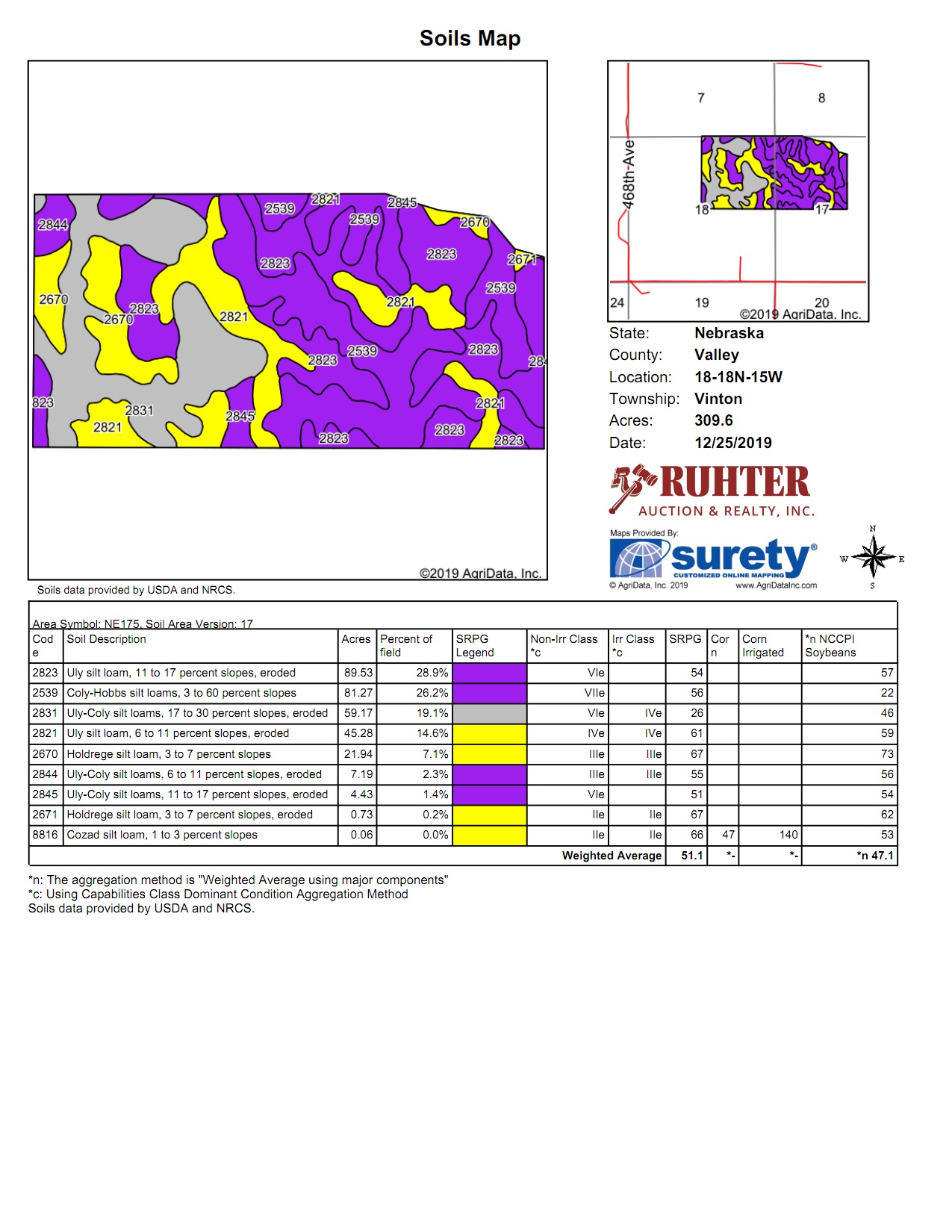Click the locator map thumbnail parcel
This screenshot has width=952, height=1232.
tap(774, 172)
